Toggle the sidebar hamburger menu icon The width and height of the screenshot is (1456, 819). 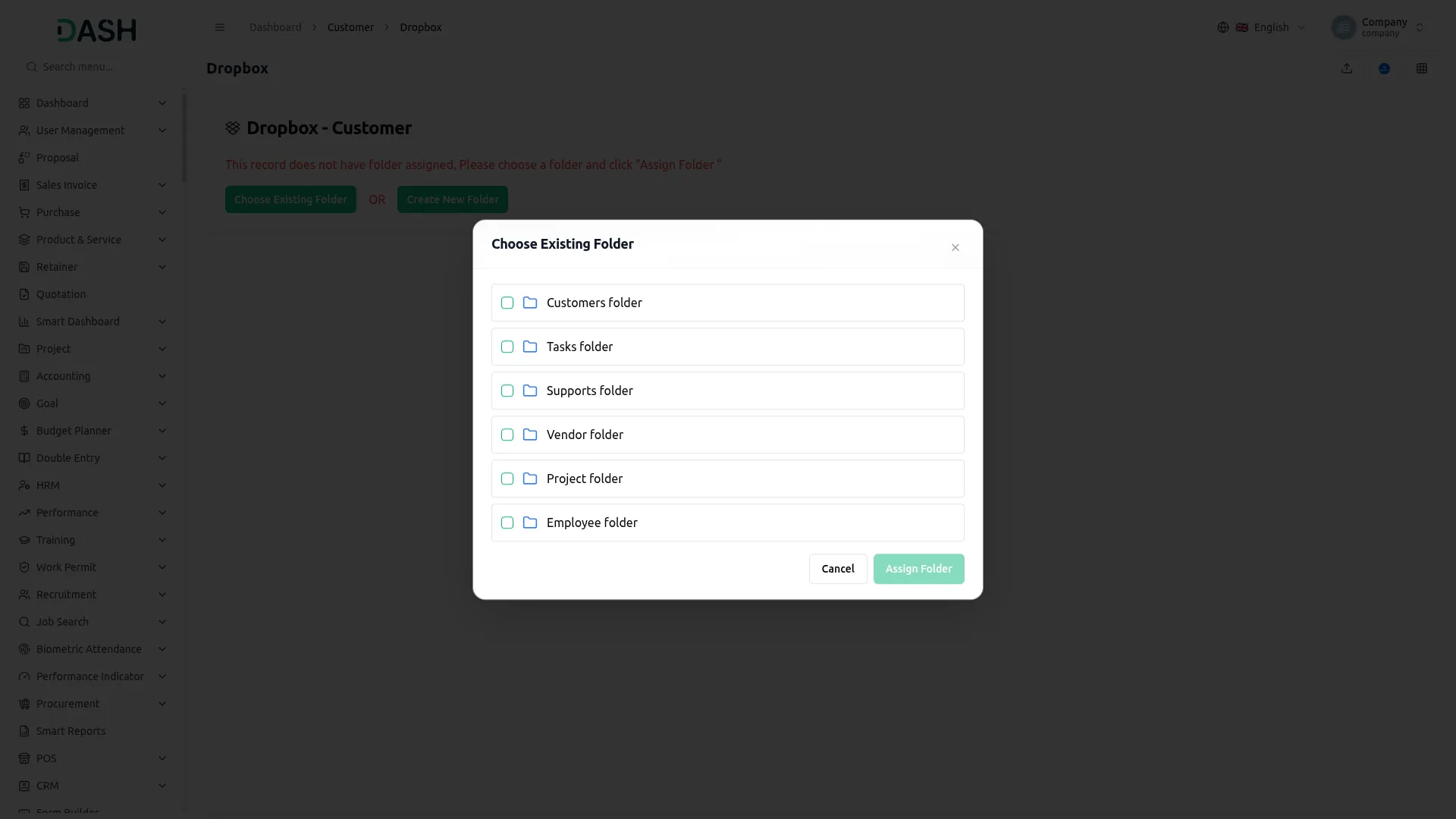click(x=220, y=27)
